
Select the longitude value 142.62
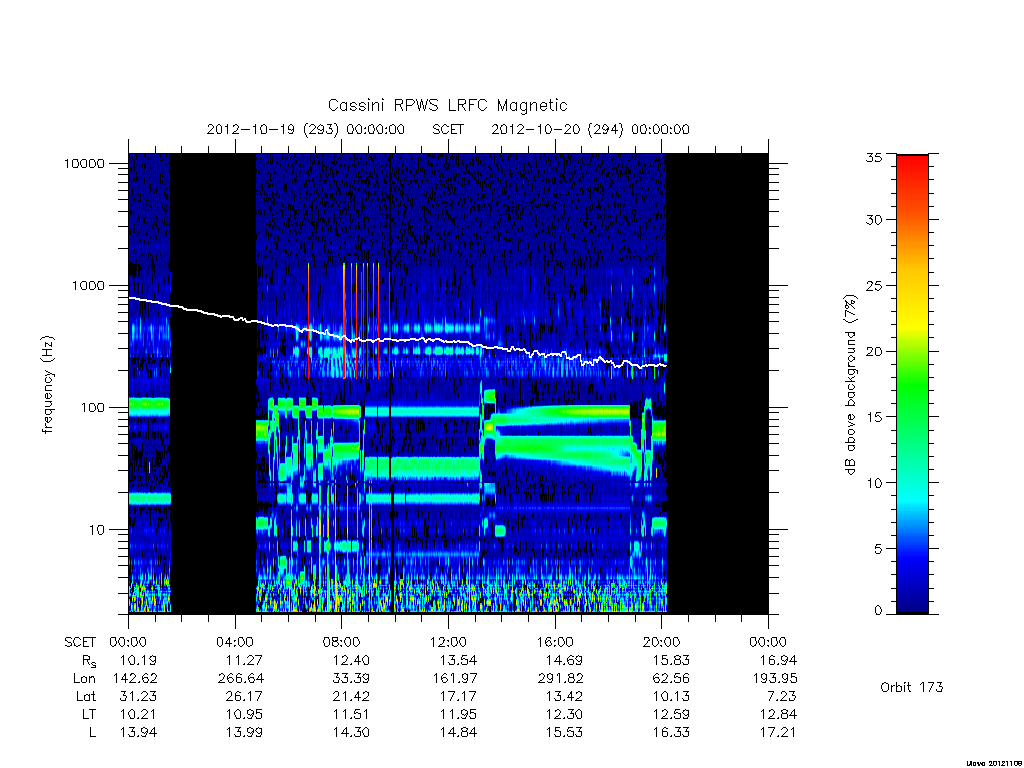(135, 679)
